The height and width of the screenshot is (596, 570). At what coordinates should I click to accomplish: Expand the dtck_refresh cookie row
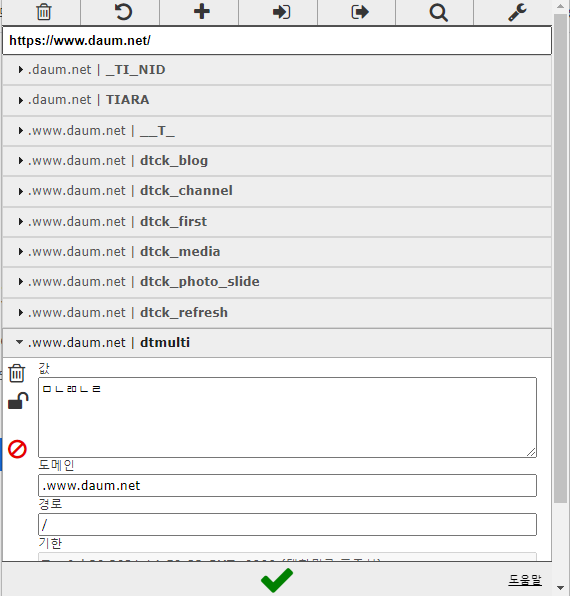[277, 312]
